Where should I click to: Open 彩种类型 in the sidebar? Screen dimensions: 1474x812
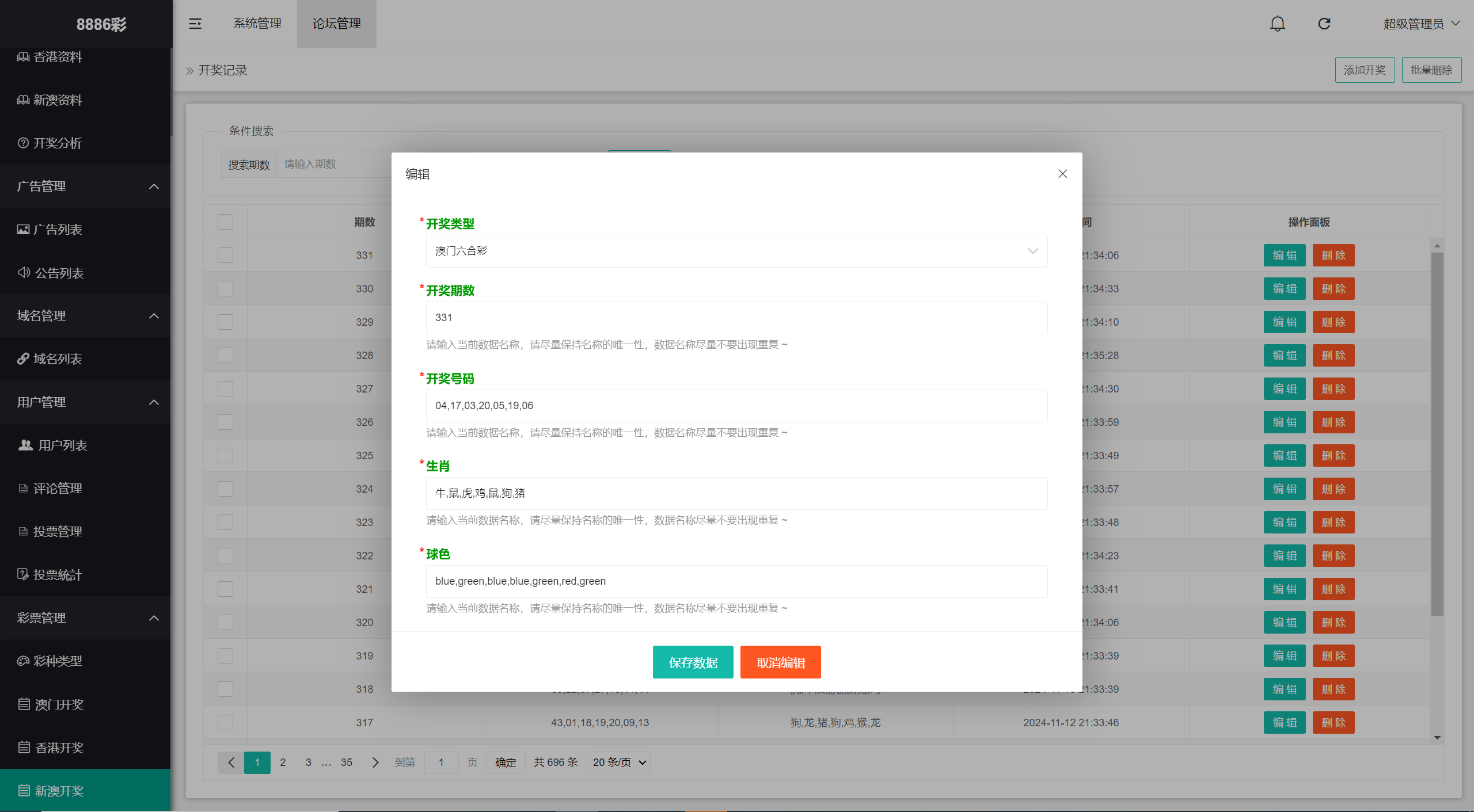click(x=57, y=661)
